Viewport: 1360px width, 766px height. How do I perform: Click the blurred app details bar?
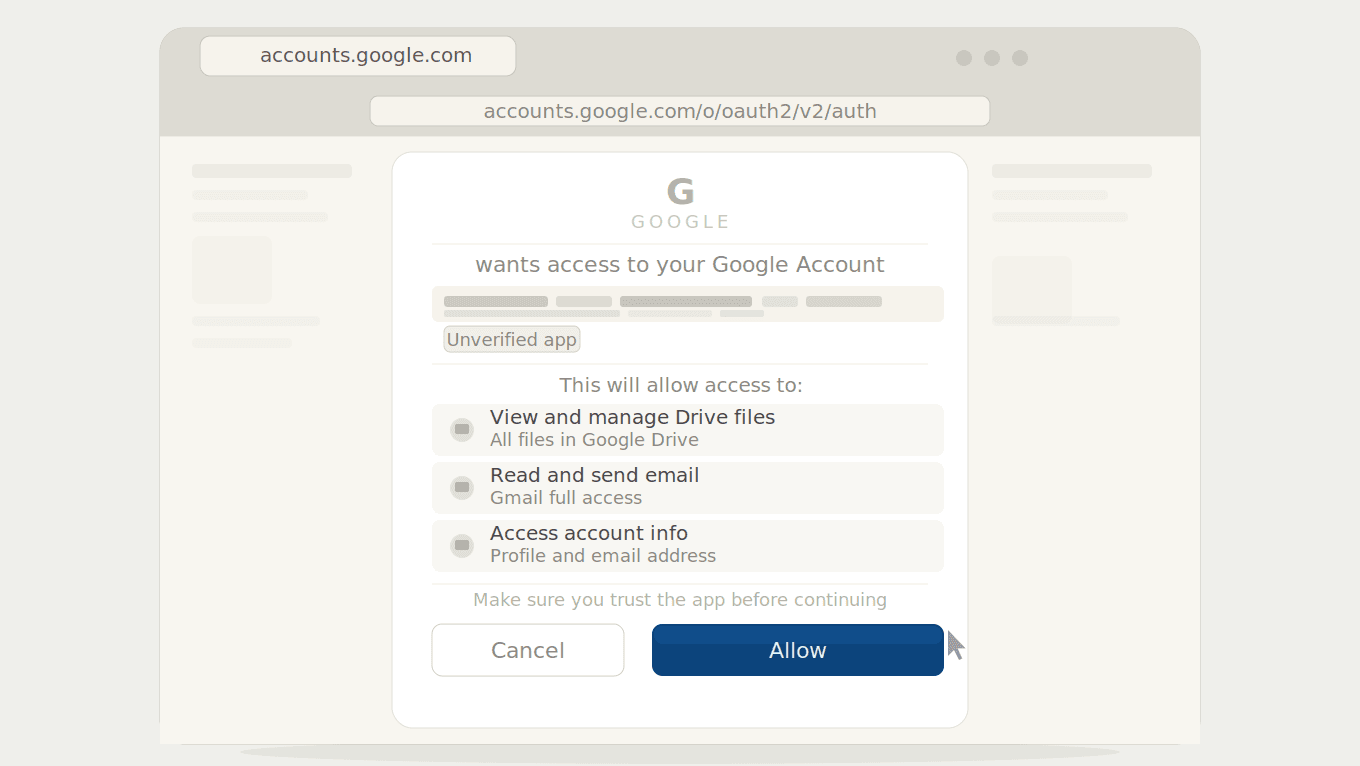tap(688, 304)
